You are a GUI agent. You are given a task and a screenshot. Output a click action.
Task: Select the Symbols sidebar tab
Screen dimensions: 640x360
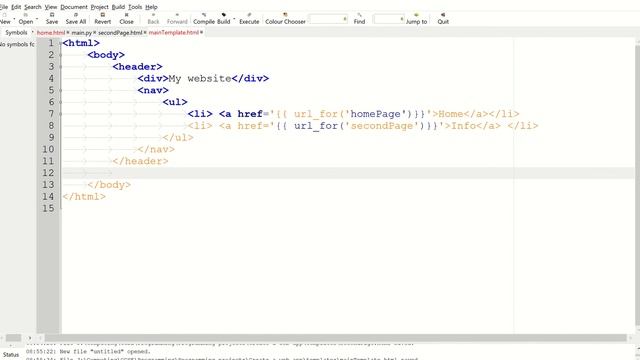(16, 33)
